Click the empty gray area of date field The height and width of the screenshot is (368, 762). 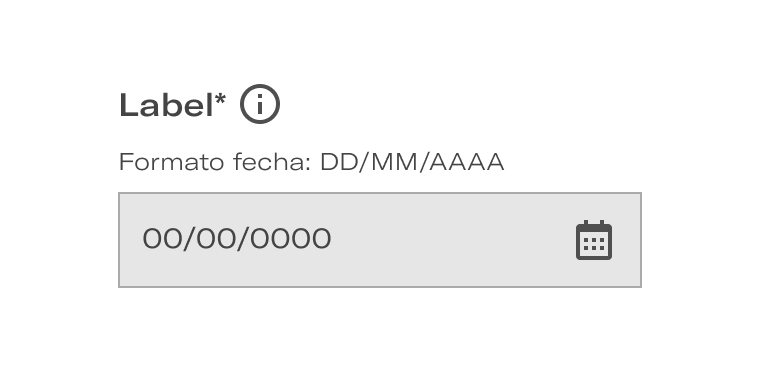(x=452, y=240)
